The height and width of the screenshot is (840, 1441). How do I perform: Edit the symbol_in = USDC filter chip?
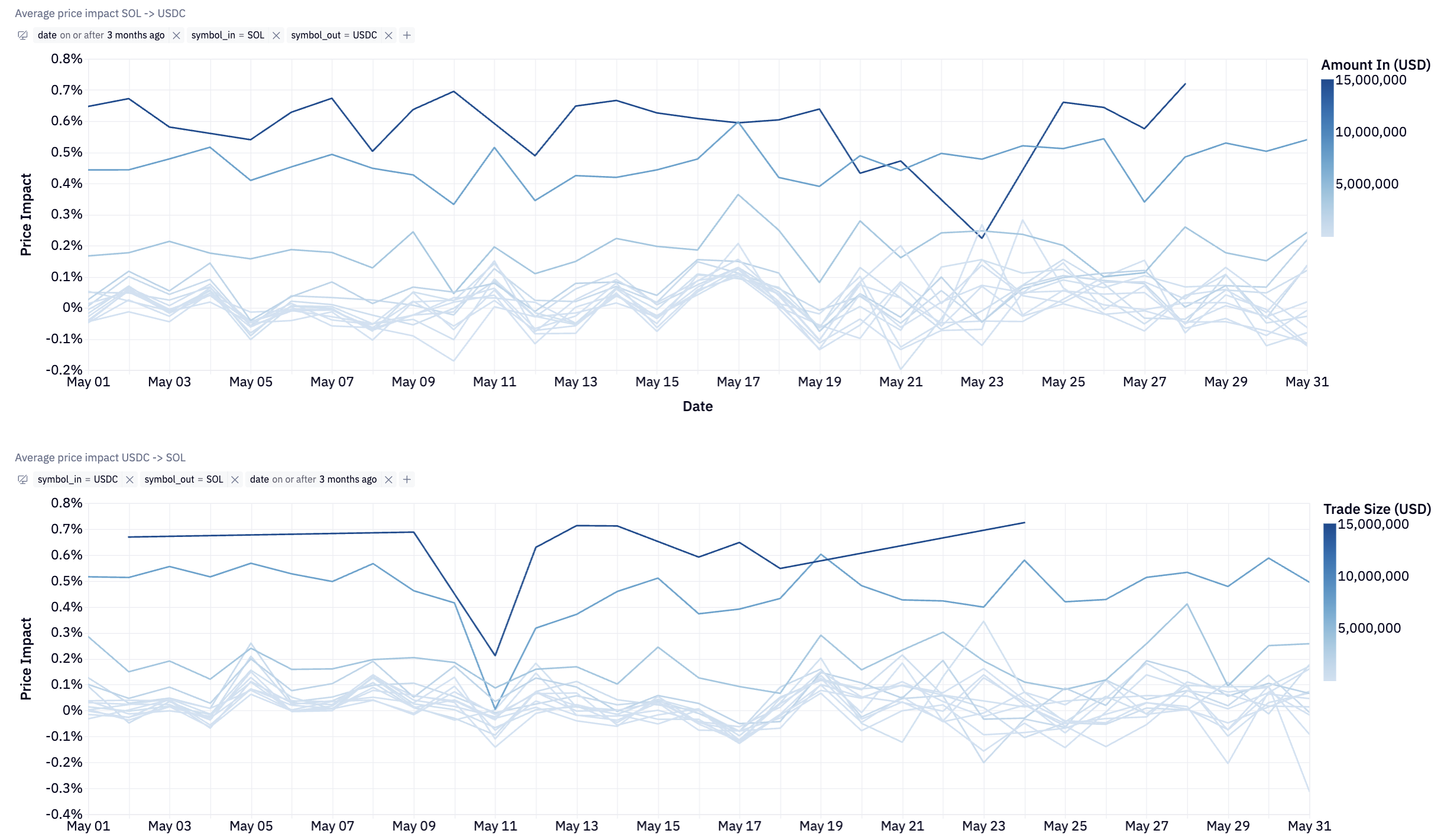(77, 480)
